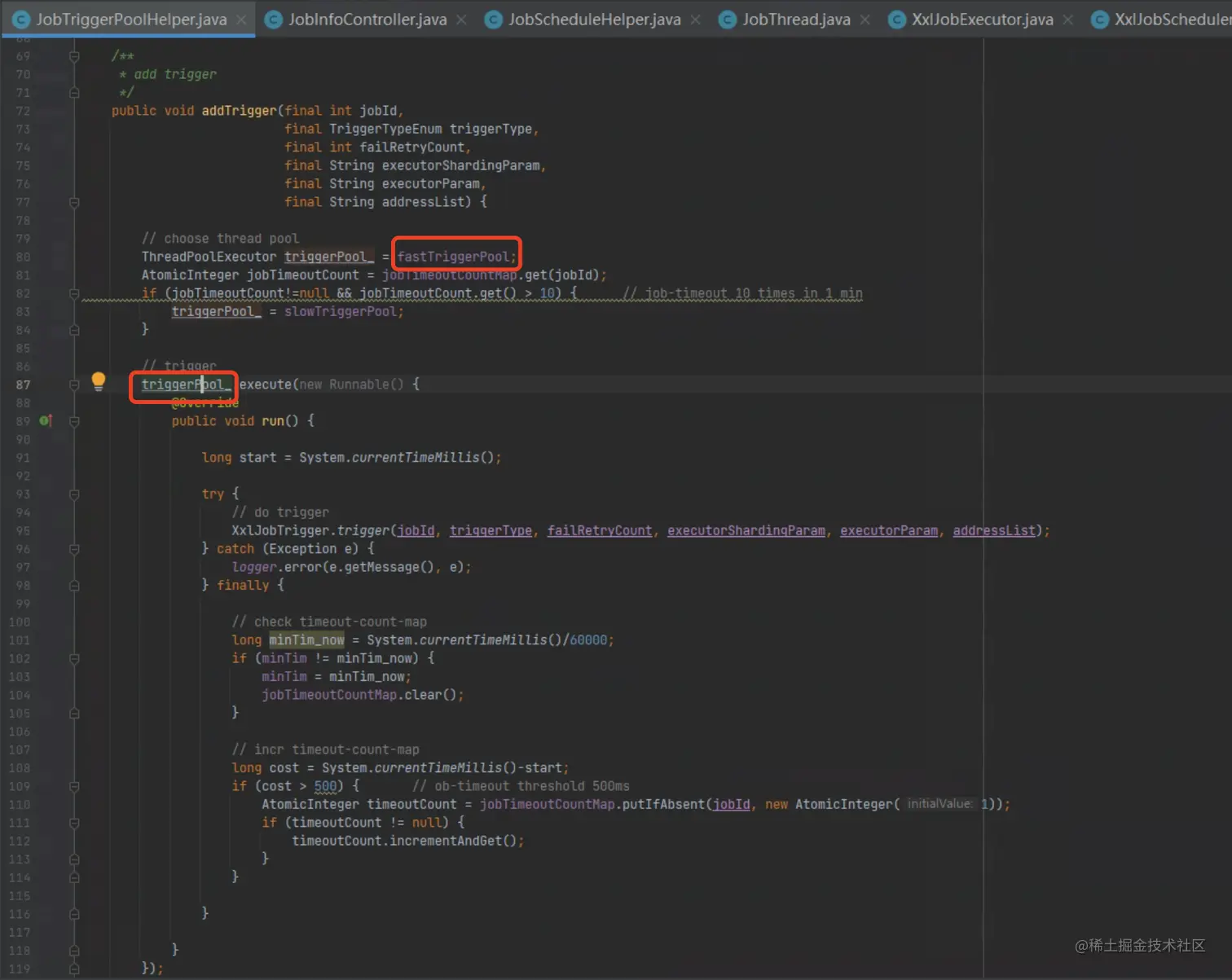The height and width of the screenshot is (980, 1232).
Task: Click fastTriggerPool on line 80
Action: click(x=453, y=257)
